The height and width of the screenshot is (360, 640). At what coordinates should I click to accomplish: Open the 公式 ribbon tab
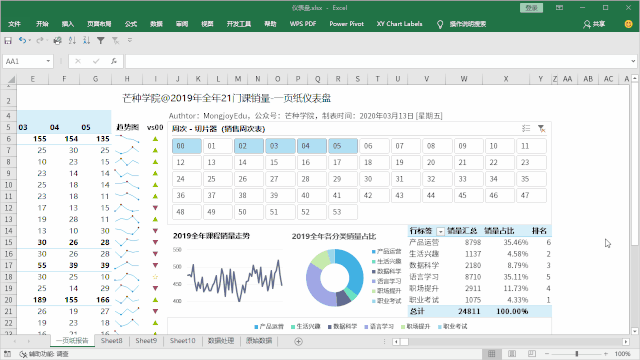(131, 24)
